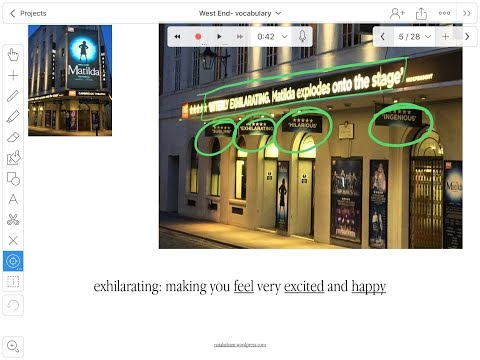Open the West End- vocabulary title dropdown

coord(240,13)
